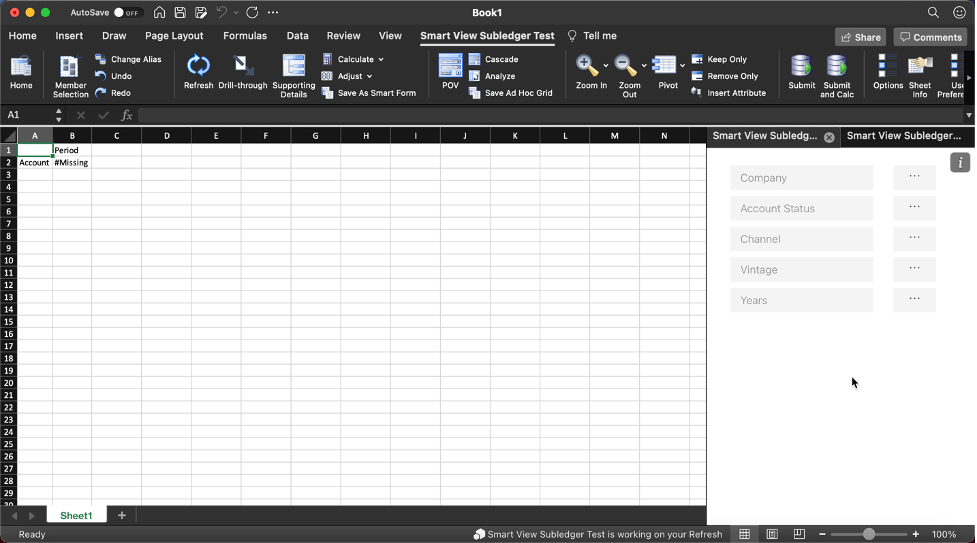977x543 pixels.
Task: Open the Formulas ribbon tab
Action: (245, 36)
